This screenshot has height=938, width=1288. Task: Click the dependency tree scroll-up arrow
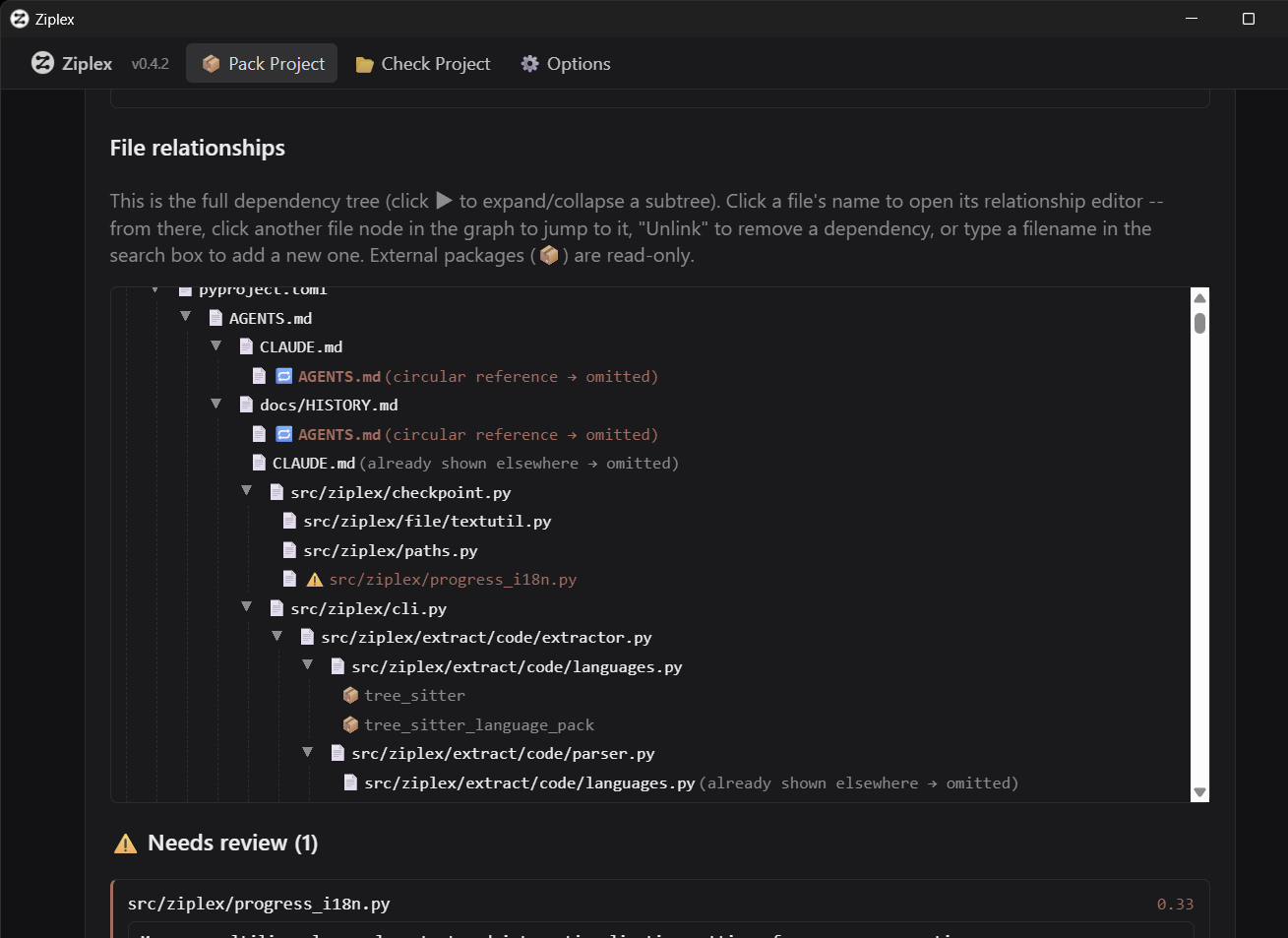(x=1199, y=297)
